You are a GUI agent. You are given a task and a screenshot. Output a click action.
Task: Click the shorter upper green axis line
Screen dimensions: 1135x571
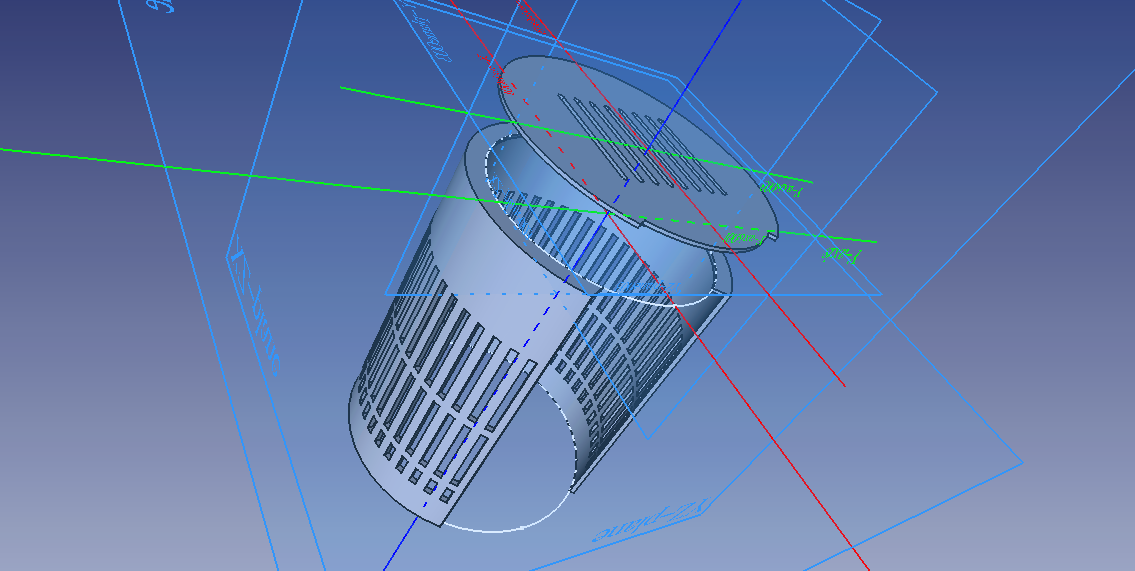tap(420, 101)
